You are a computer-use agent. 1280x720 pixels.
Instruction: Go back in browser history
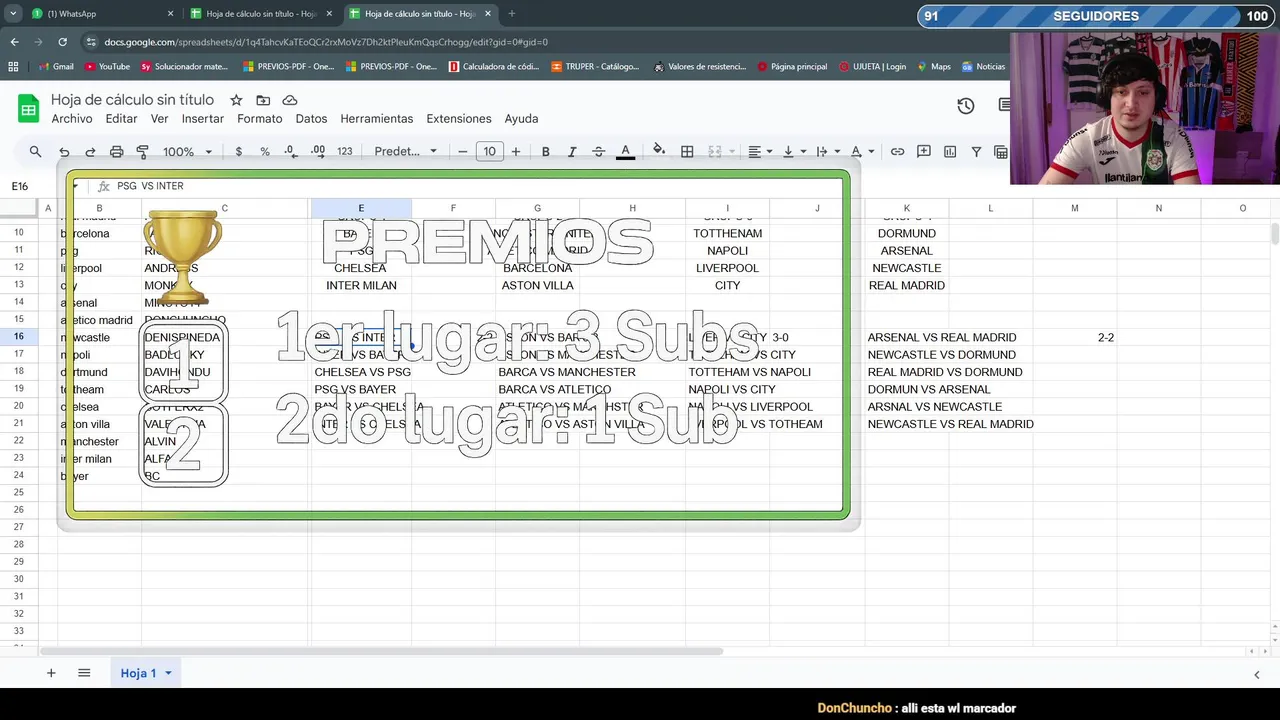point(14,42)
